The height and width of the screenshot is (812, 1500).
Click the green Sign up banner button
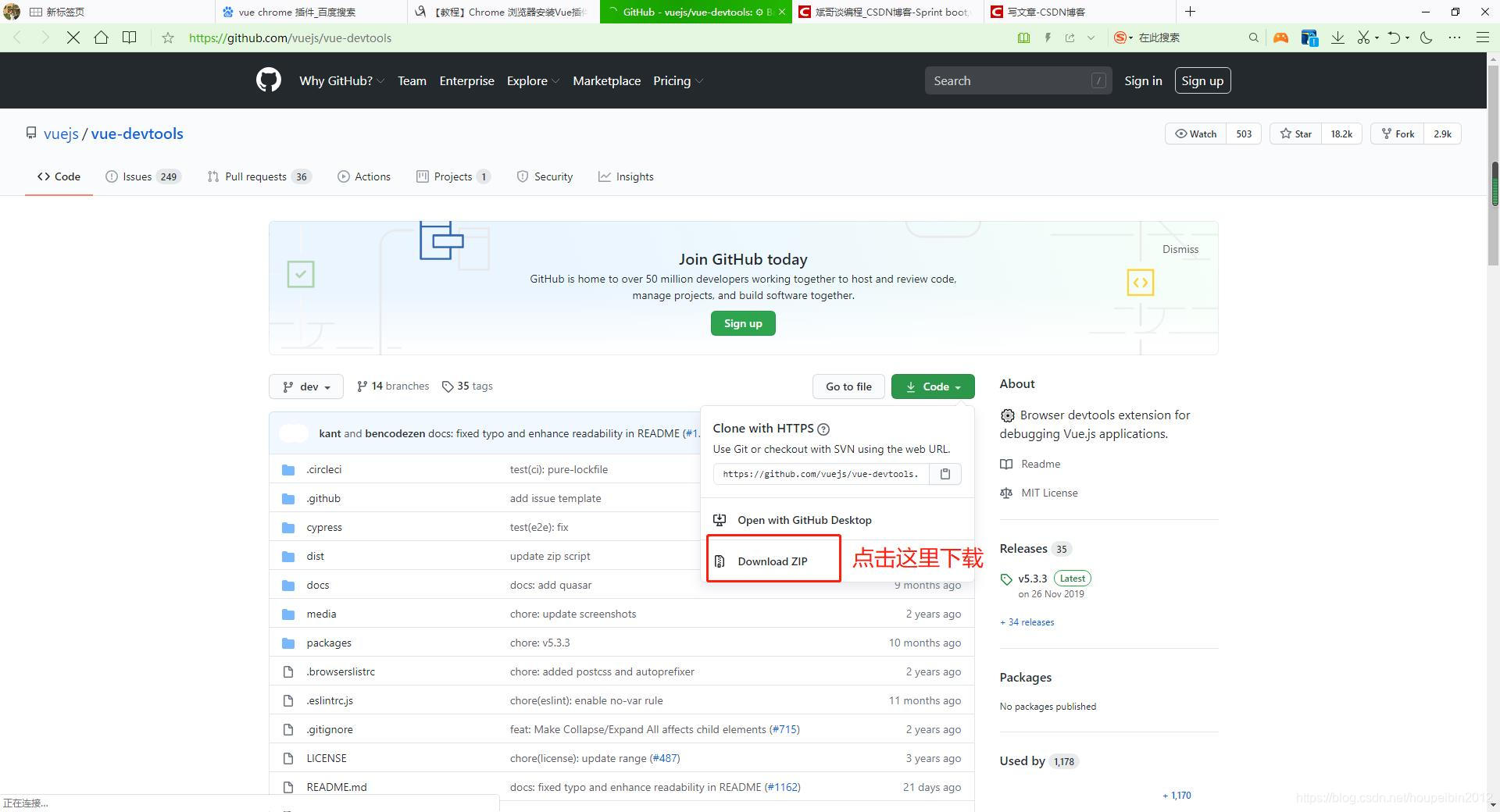click(743, 323)
